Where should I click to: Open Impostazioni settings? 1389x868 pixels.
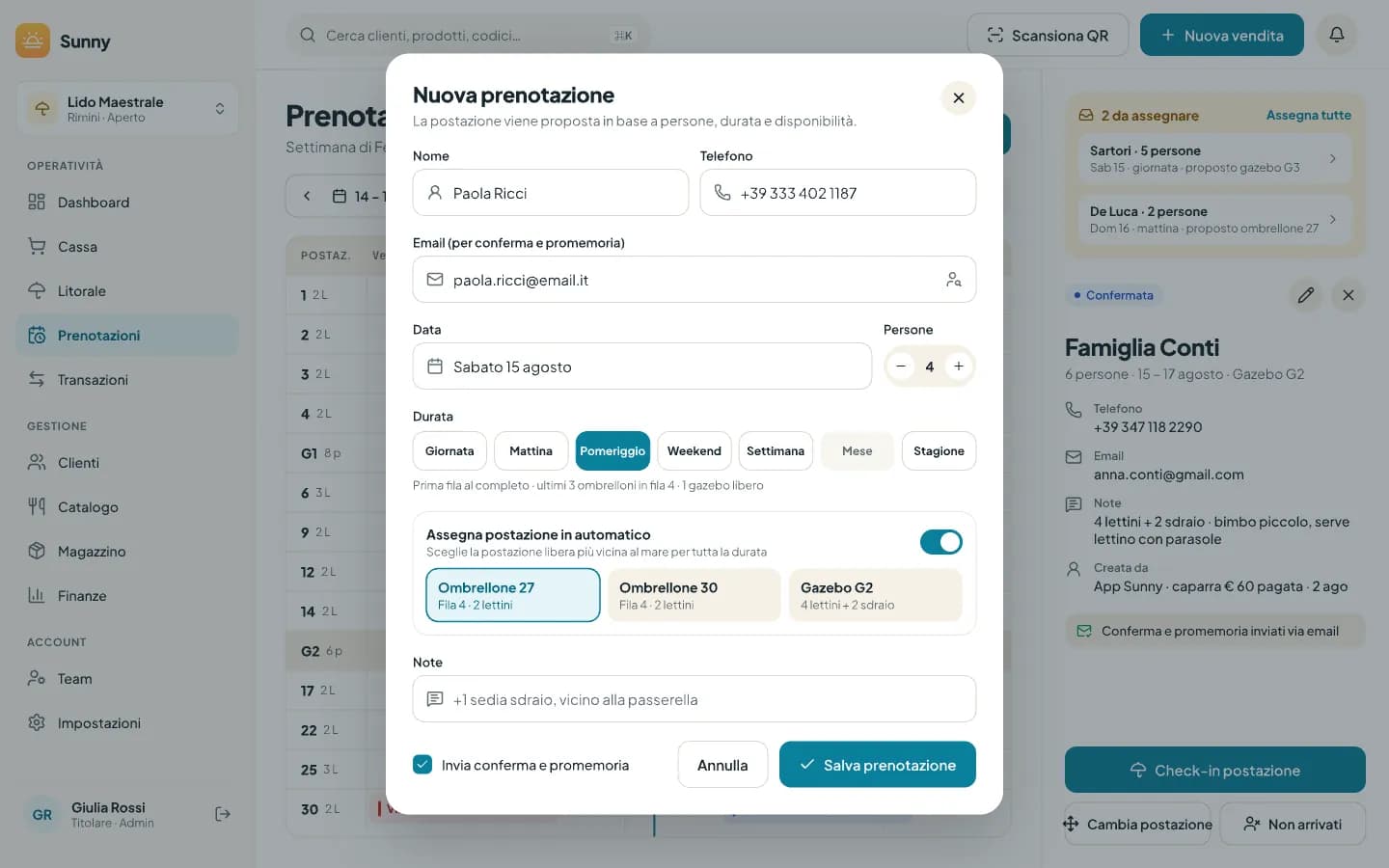[127, 723]
